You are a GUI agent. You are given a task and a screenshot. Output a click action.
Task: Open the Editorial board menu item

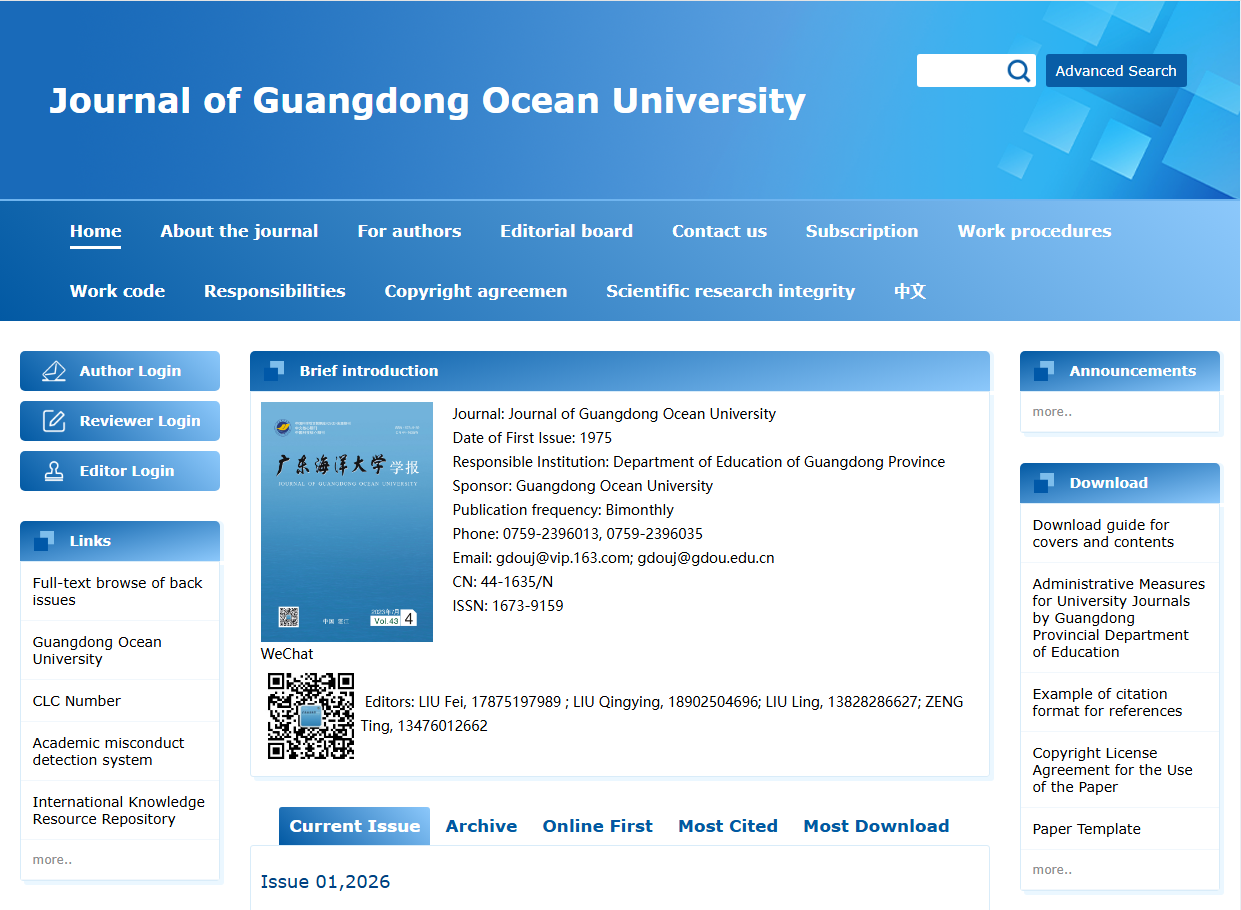coord(566,231)
